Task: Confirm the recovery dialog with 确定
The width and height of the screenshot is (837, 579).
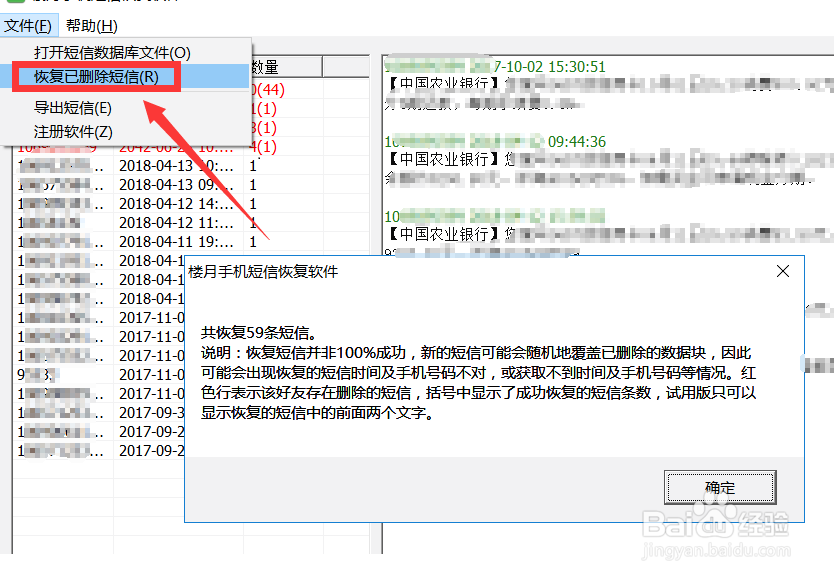Action: (720, 487)
